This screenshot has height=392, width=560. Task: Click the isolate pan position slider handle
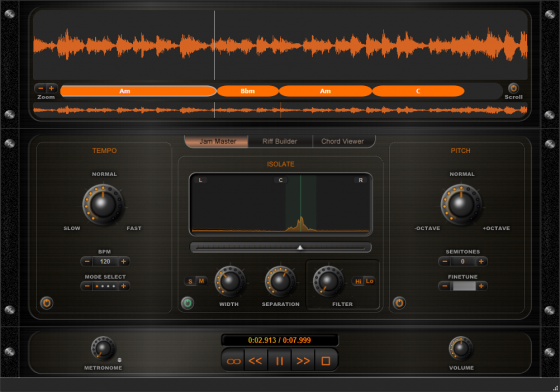(300, 247)
